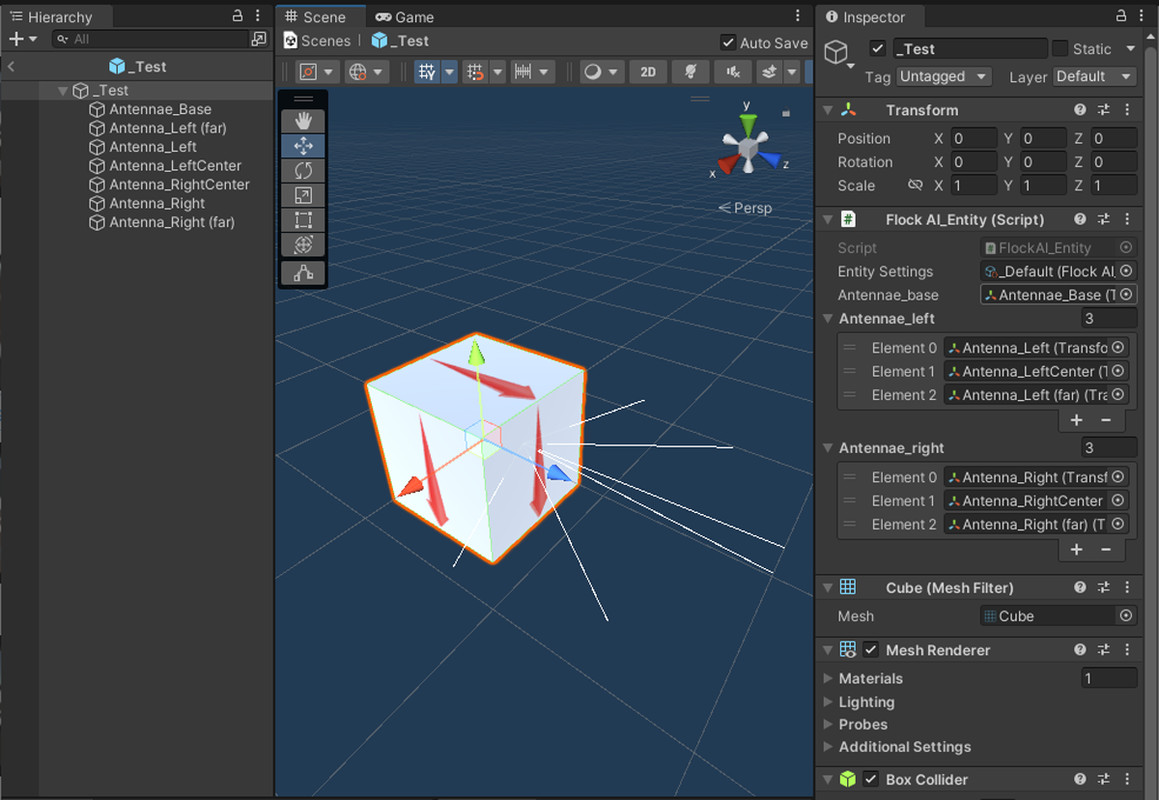Expand the Materials foldout
Screen dimensions: 1159x800
pyautogui.click(x=828, y=678)
